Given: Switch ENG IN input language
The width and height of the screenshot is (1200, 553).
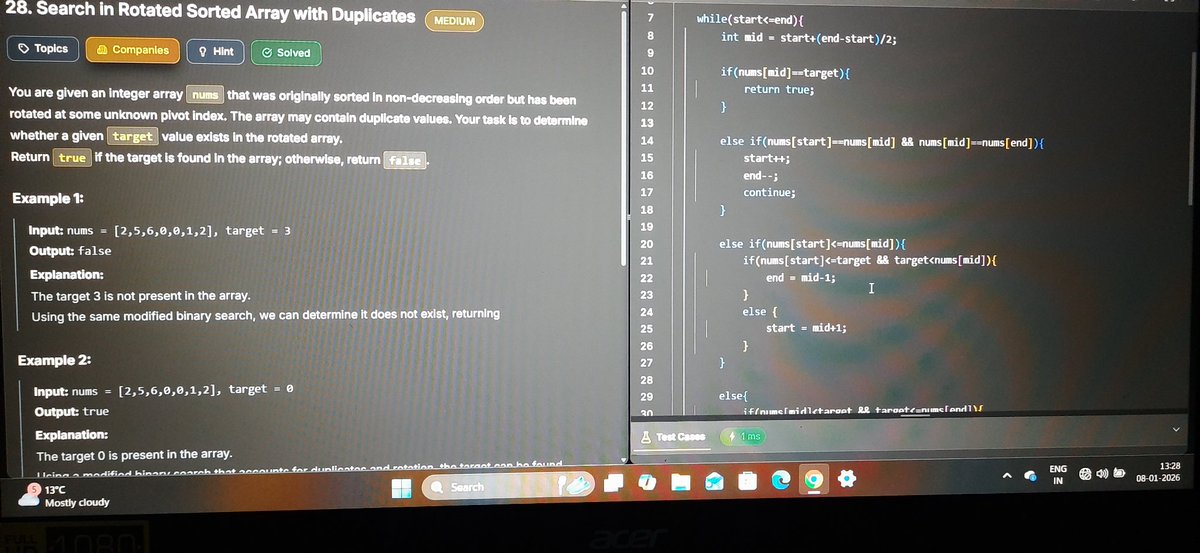Looking at the screenshot, I should pyautogui.click(x=1057, y=475).
